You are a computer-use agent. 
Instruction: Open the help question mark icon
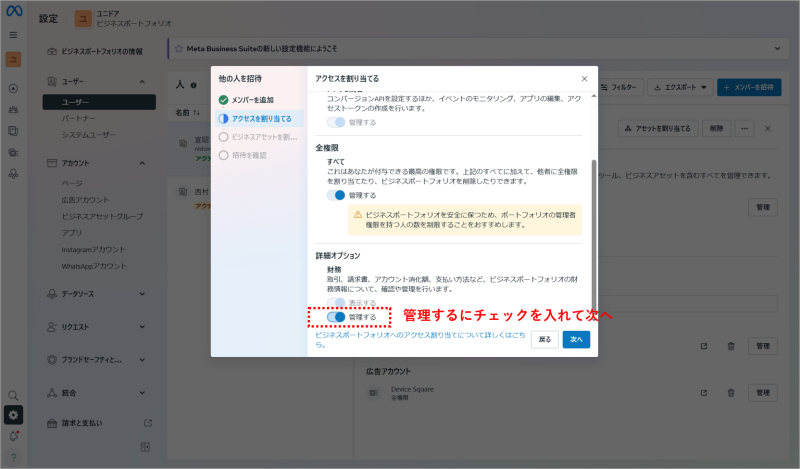(13, 457)
